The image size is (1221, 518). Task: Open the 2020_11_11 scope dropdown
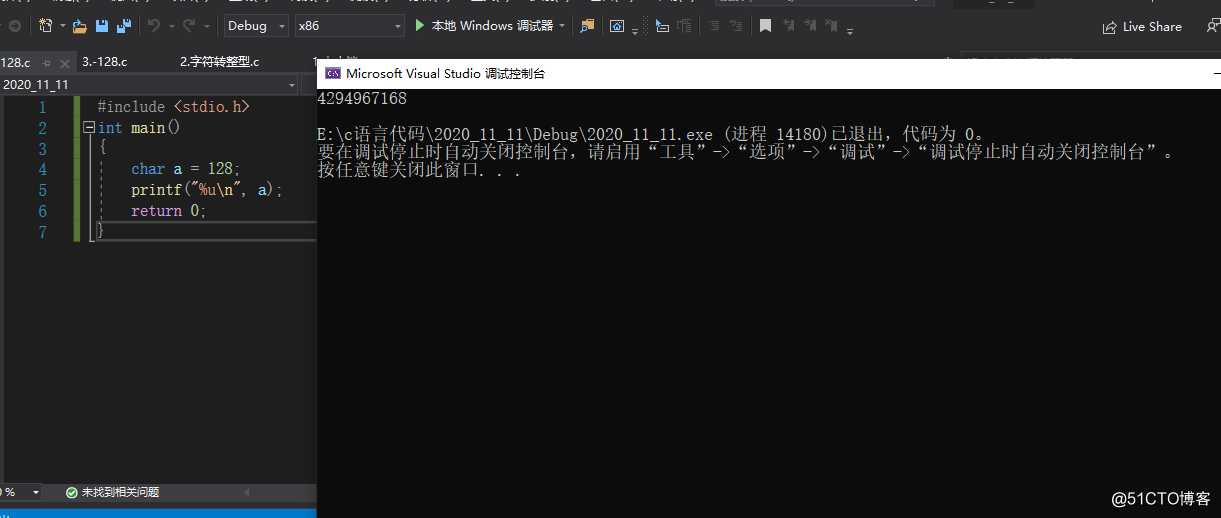149,85
